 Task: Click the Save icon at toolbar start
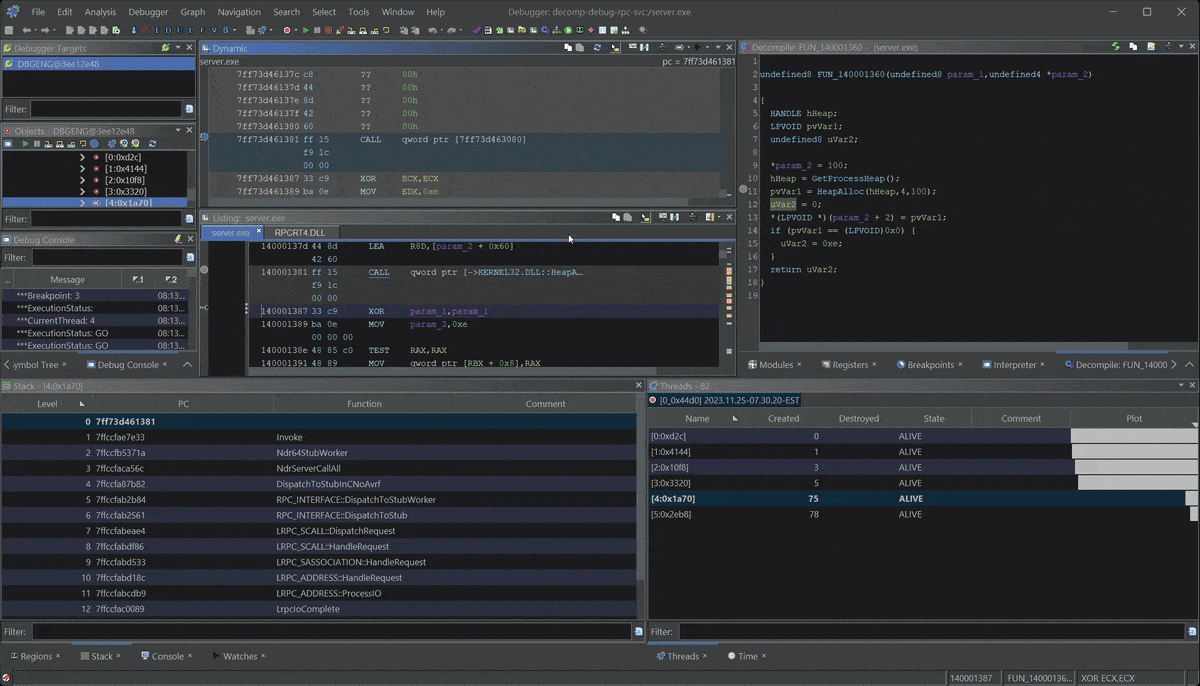[8, 30]
